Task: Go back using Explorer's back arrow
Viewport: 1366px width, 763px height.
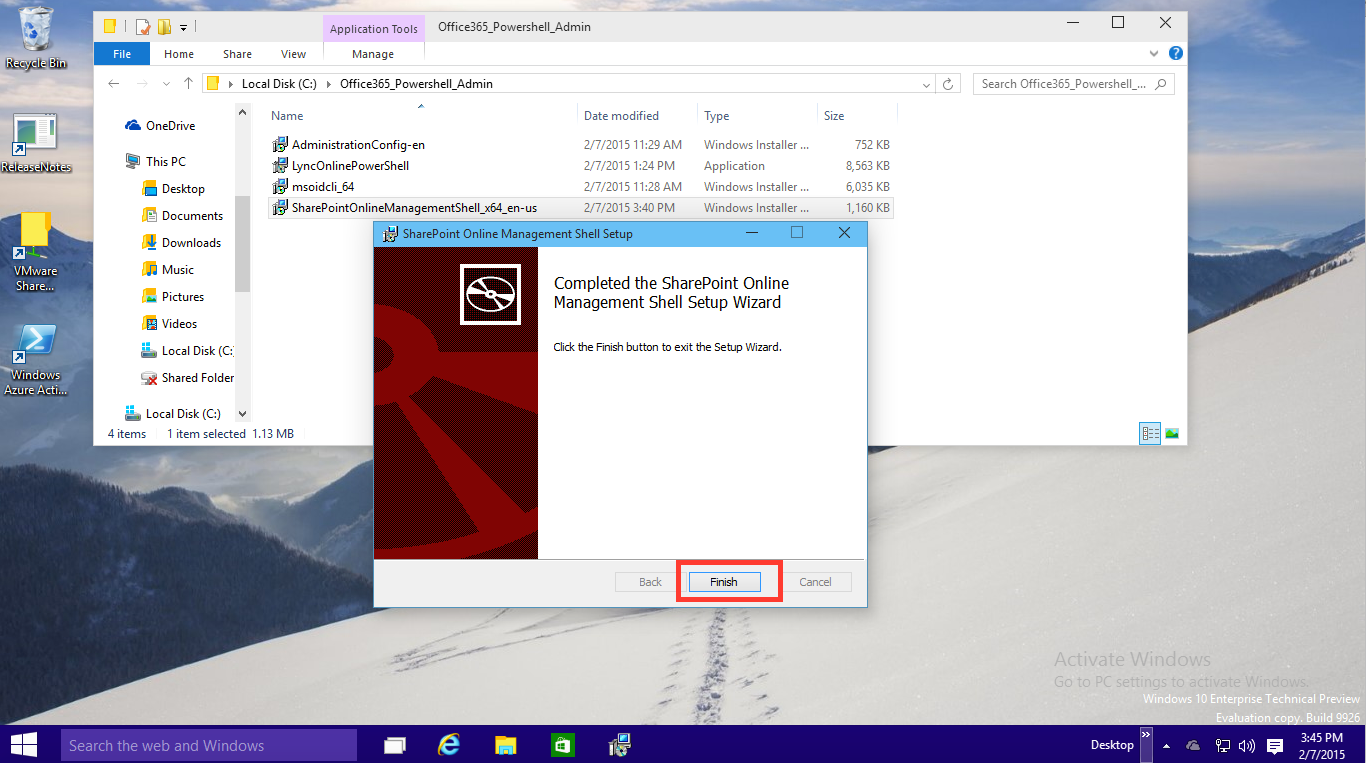Action: point(114,84)
